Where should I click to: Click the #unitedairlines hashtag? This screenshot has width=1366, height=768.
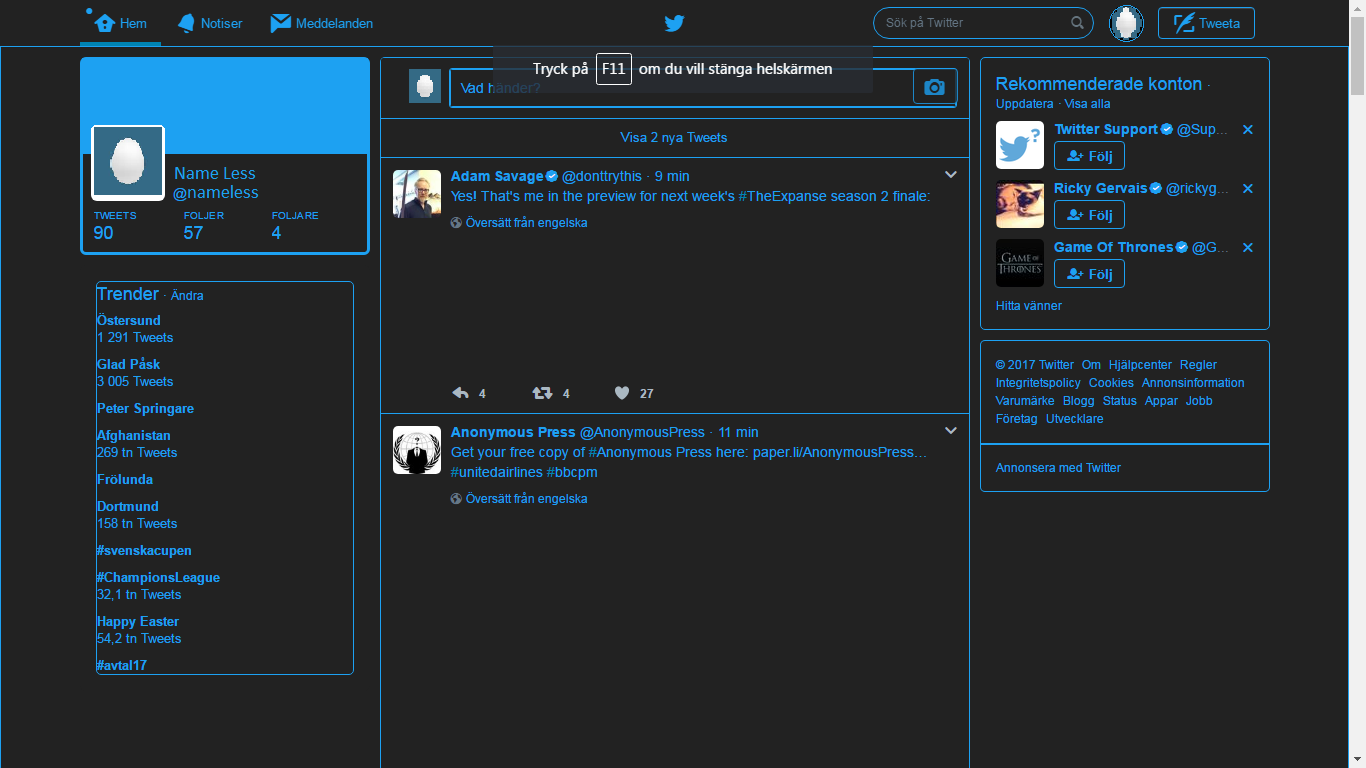(x=497, y=472)
